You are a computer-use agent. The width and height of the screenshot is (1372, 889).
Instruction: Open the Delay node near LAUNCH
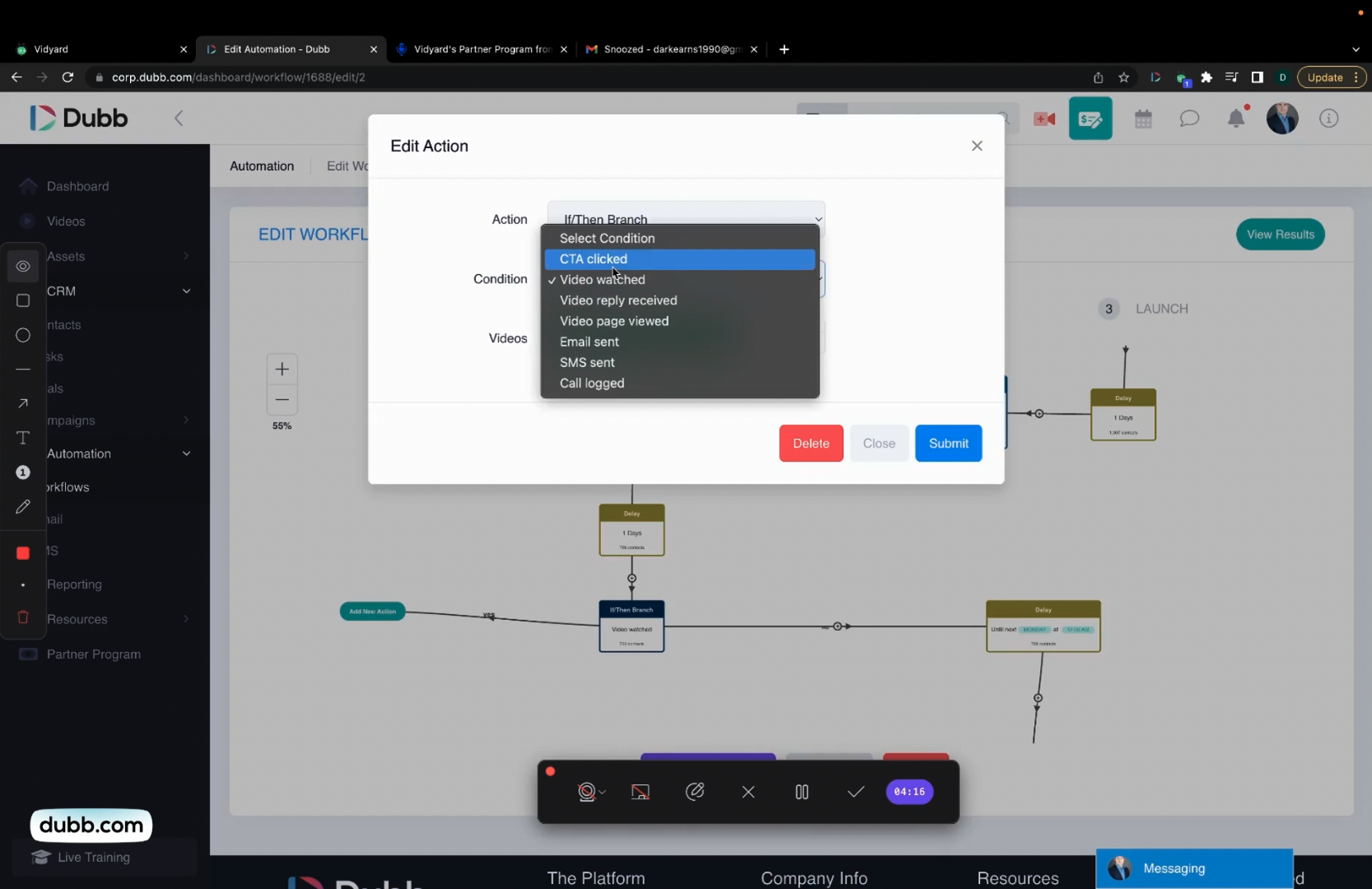[x=1123, y=415]
